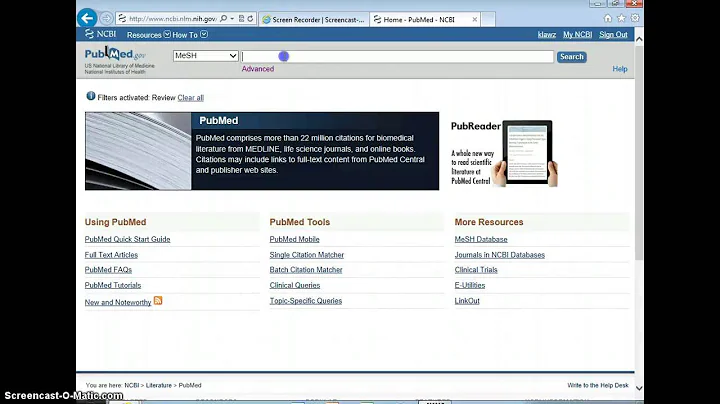Click the PubMed banner book image

pyautogui.click(x=138, y=151)
